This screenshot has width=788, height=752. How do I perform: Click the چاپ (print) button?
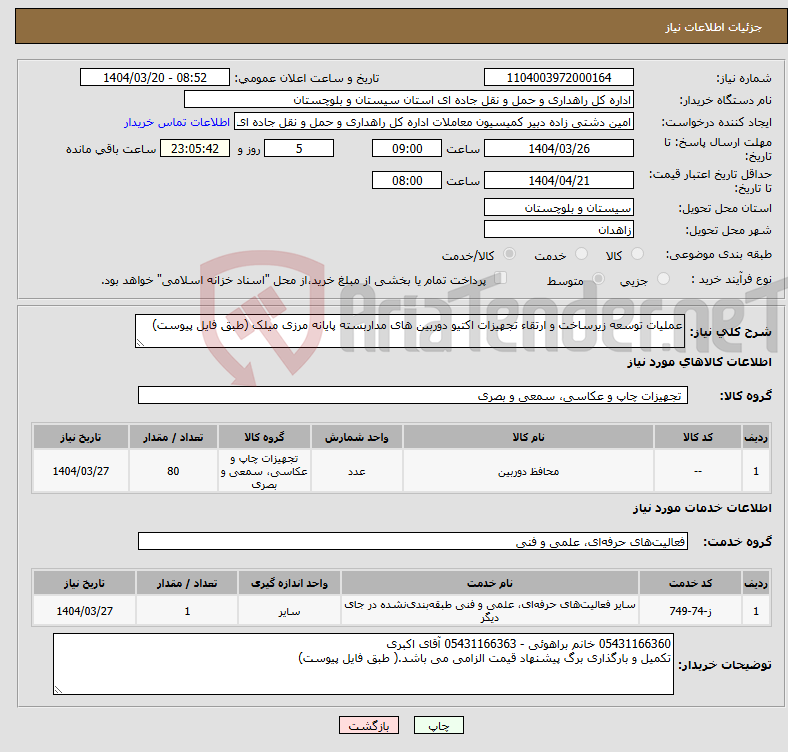[x=438, y=725]
